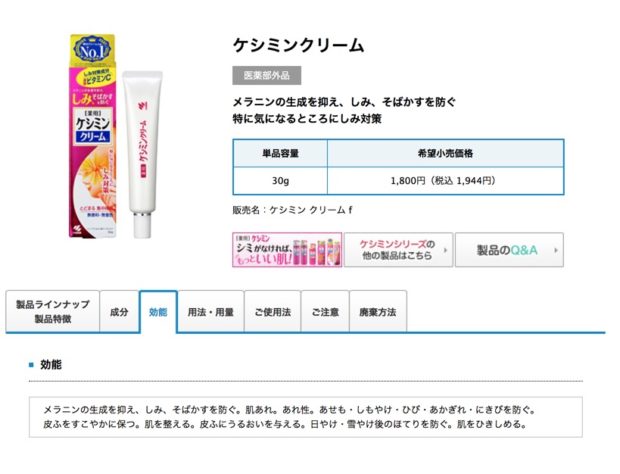Click the 30g capacity cell

tap(280, 181)
